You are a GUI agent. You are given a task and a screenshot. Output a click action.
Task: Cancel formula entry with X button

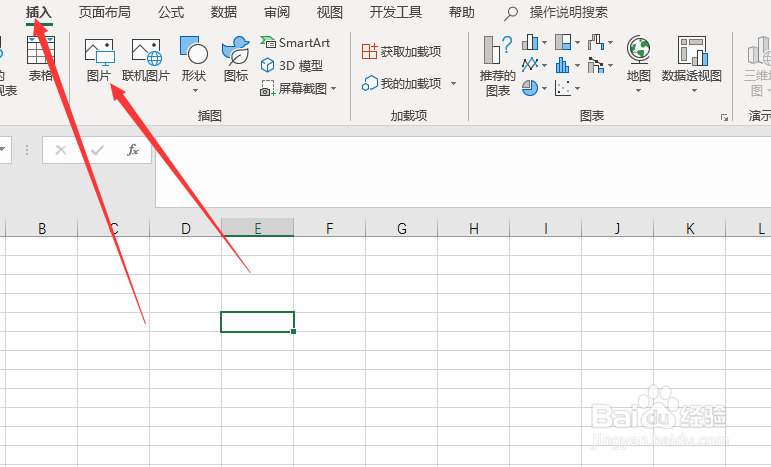[x=61, y=150]
